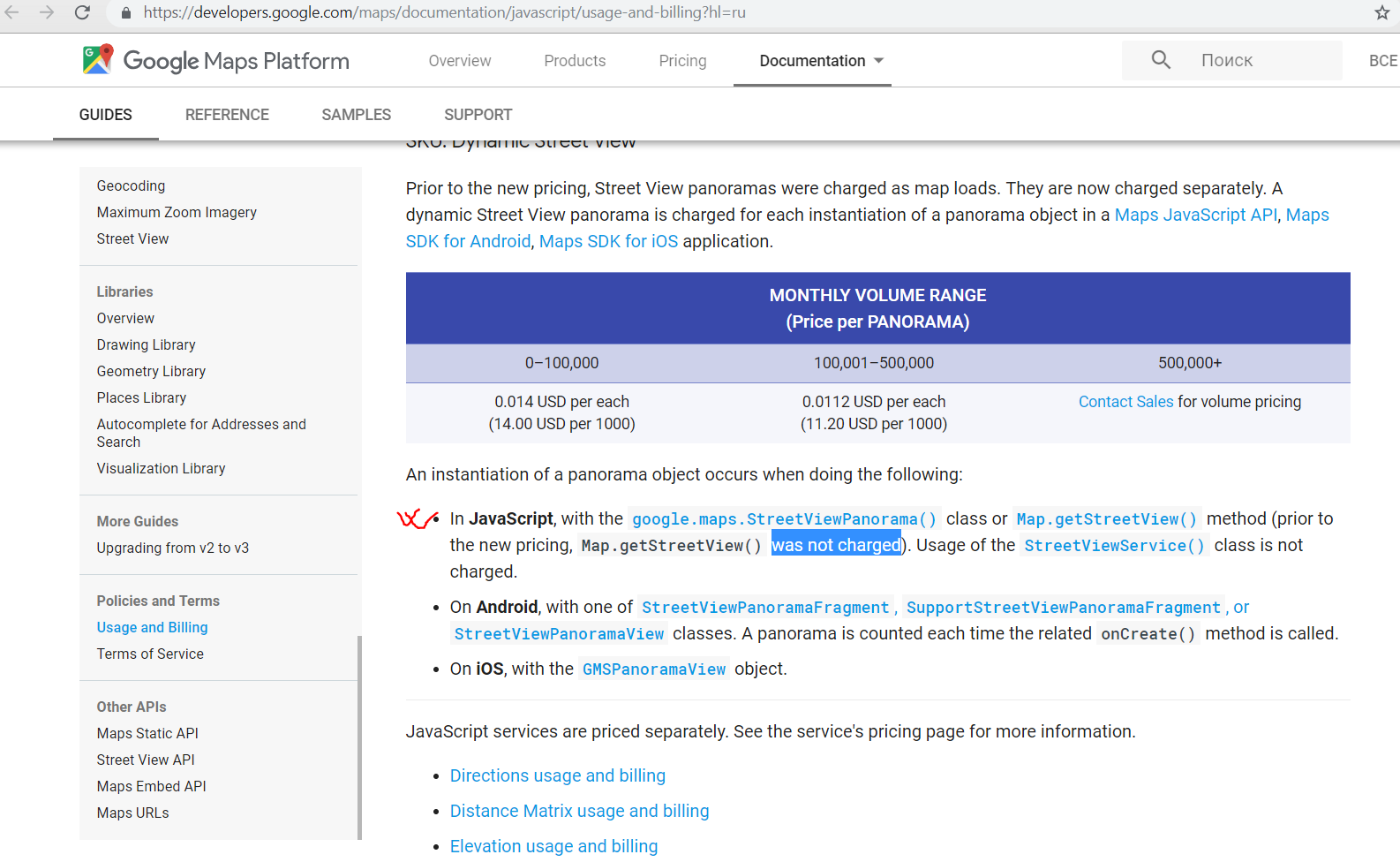Open the Pricing menu item

click(682, 61)
